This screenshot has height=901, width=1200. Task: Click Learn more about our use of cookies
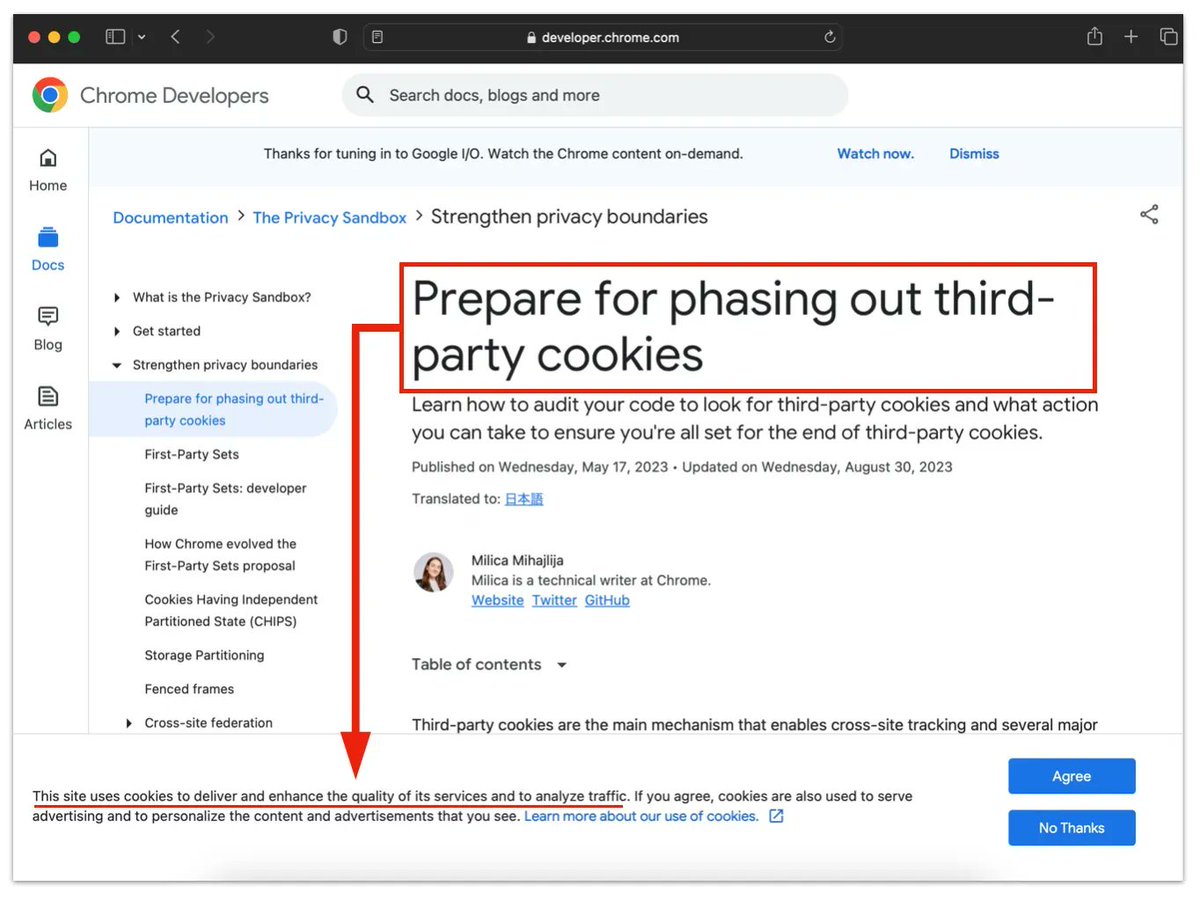pos(641,816)
